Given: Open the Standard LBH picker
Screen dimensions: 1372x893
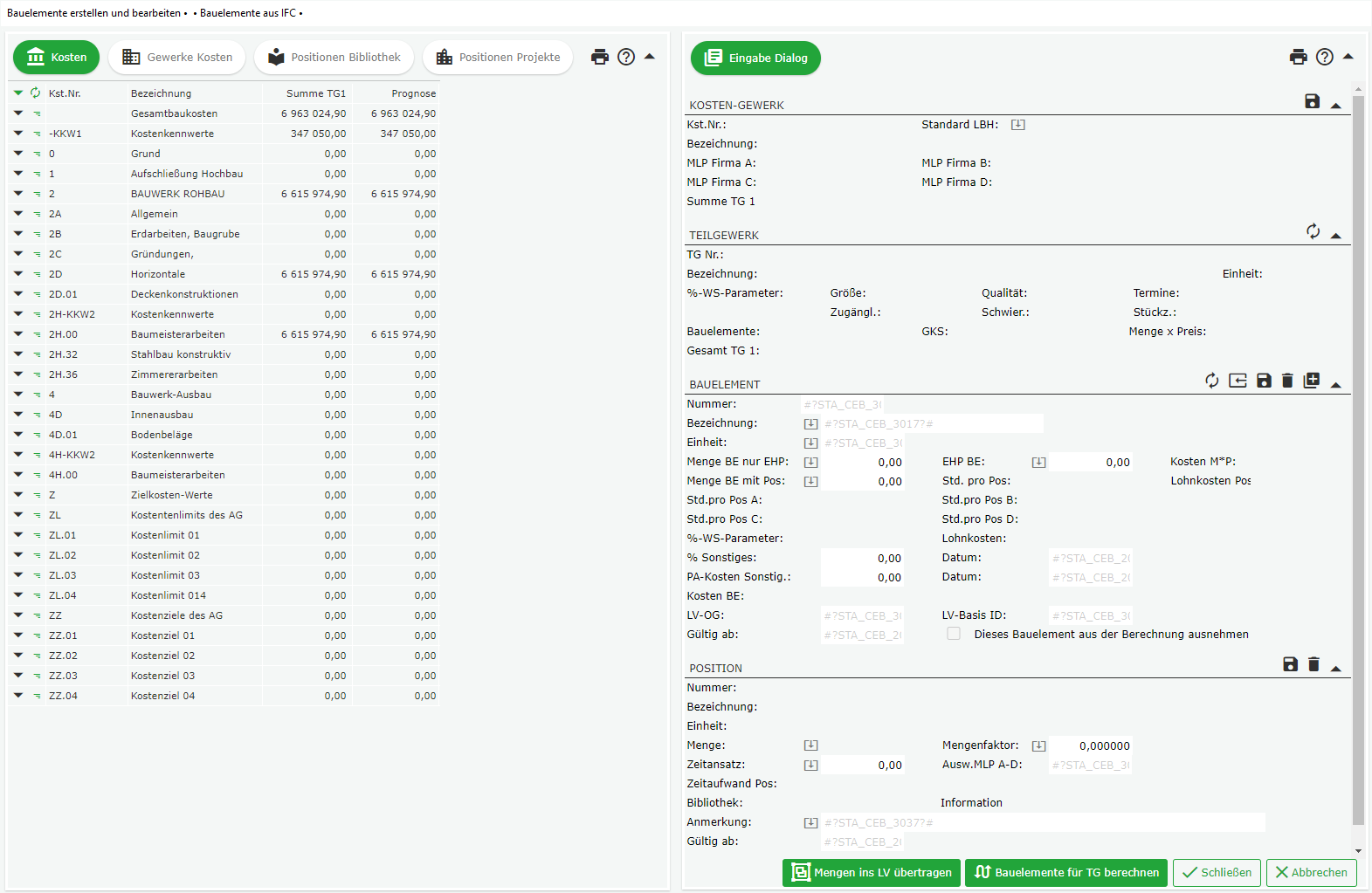Looking at the screenshot, I should point(1017,125).
